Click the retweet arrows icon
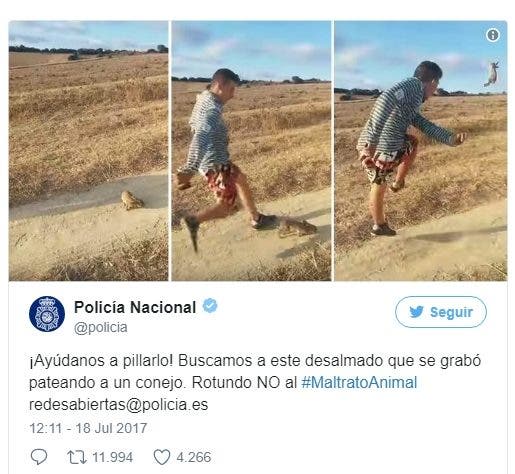This screenshot has height=474, width=515. coord(77,457)
